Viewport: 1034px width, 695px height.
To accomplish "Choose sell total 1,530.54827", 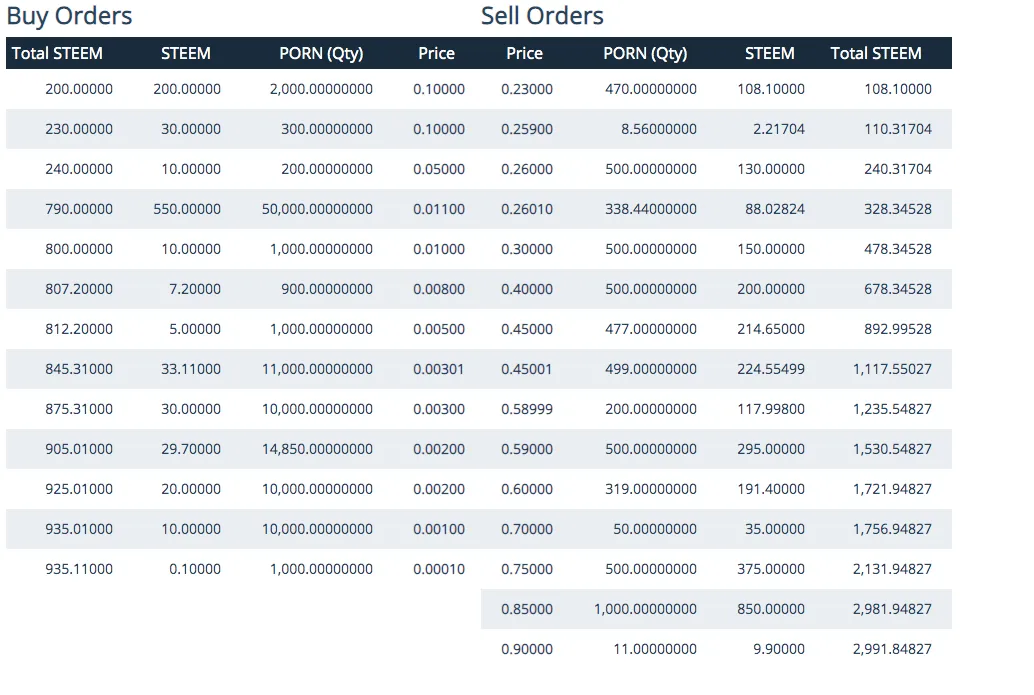I will click(x=892, y=449).
